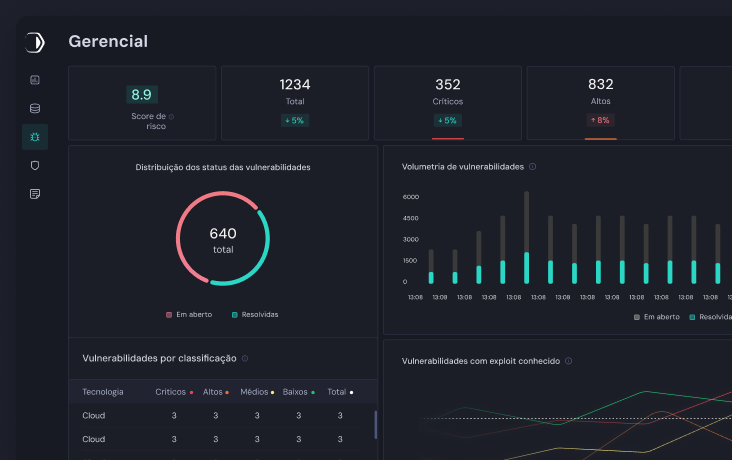This screenshot has height=460, width=732.
Task: Toggle Em aberto legend under donut chart
Action: tap(189, 314)
